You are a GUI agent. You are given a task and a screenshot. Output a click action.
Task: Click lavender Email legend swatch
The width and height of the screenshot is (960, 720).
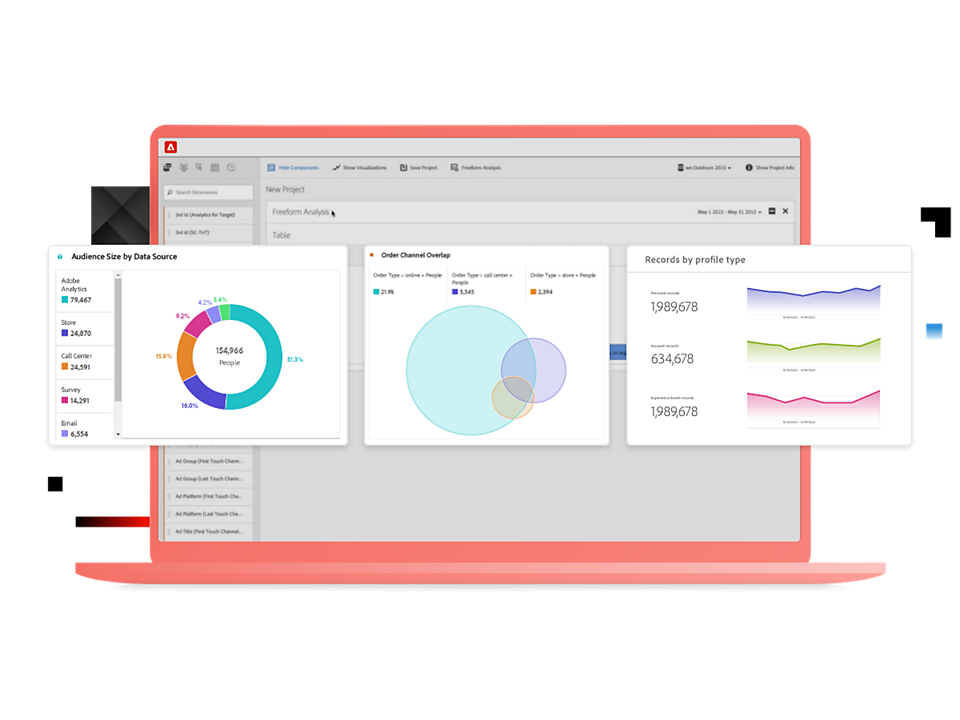tap(64, 433)
